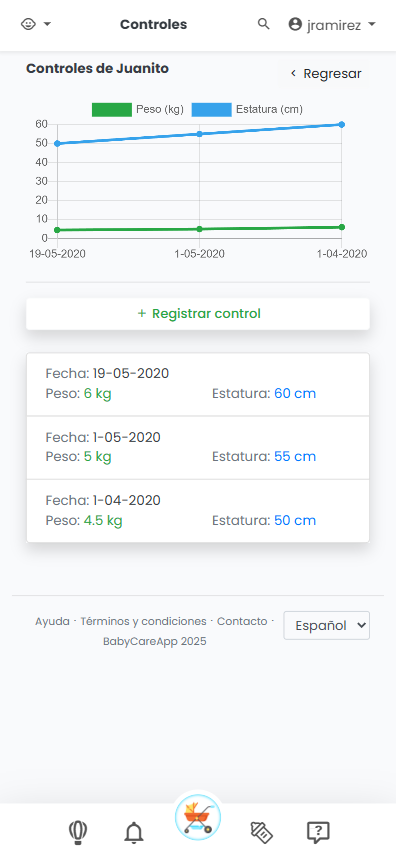Click the search magnifier icon
This screenshot has height=863, width=396.
[x=264, y=24]
